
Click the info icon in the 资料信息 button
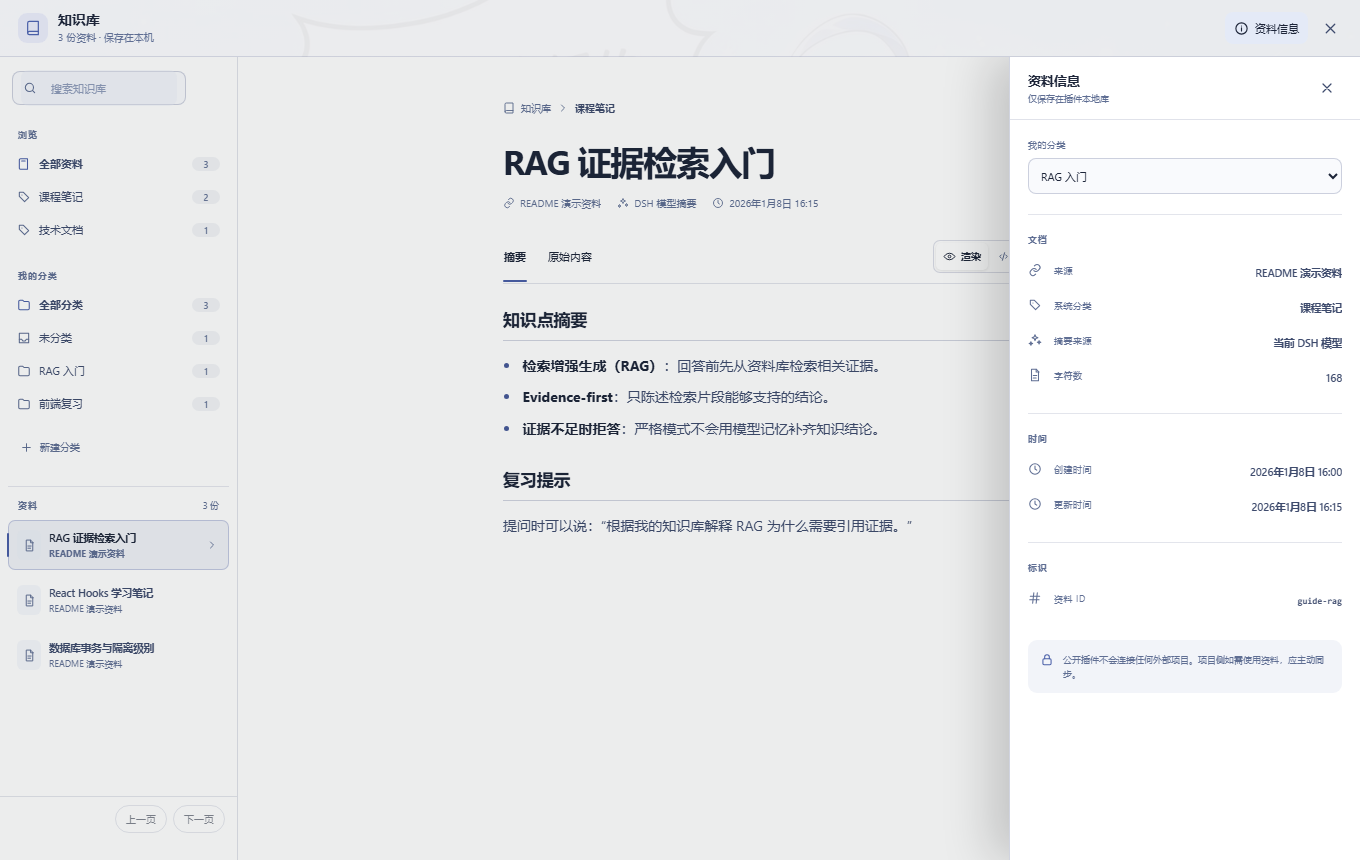coord(1241,29)
